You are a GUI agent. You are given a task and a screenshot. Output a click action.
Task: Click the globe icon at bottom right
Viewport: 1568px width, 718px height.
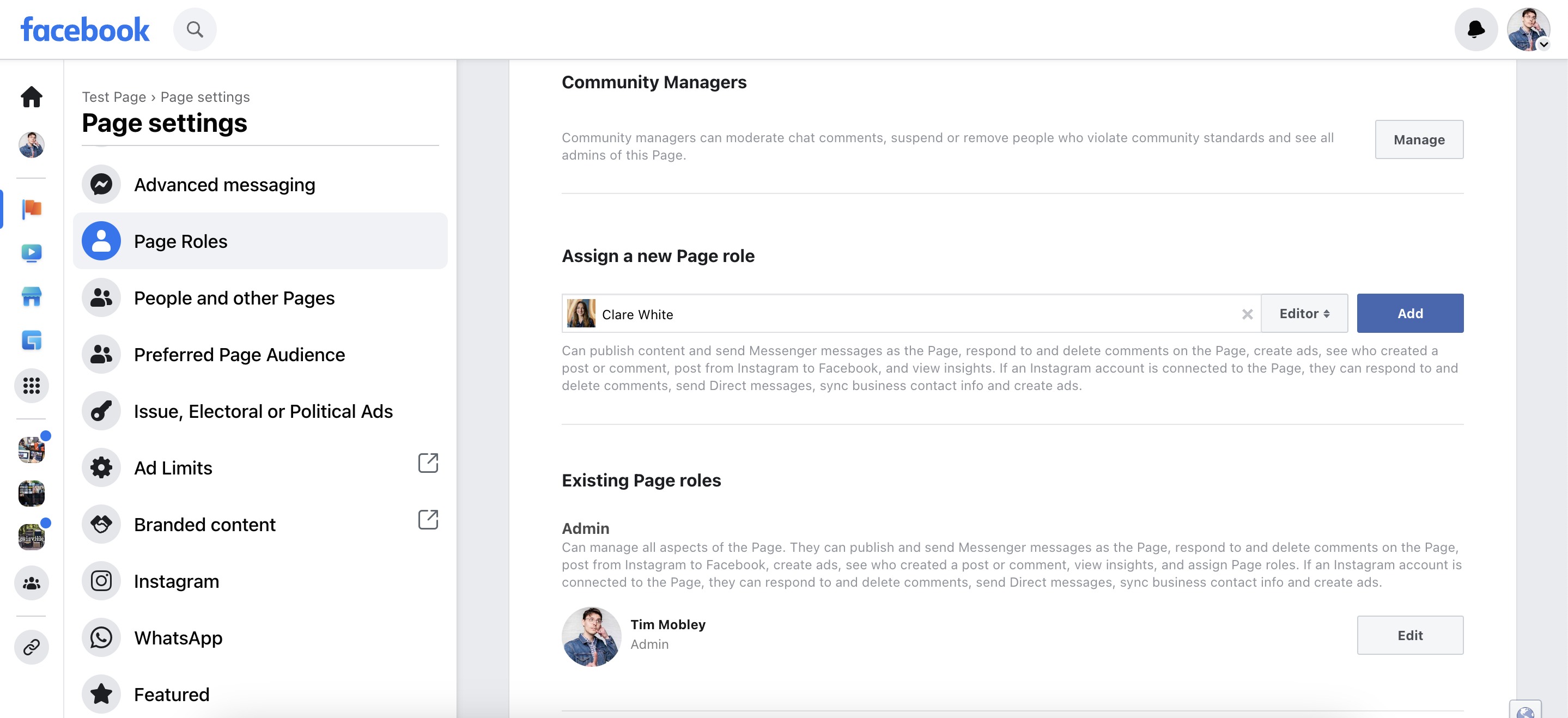[1525, 711]
